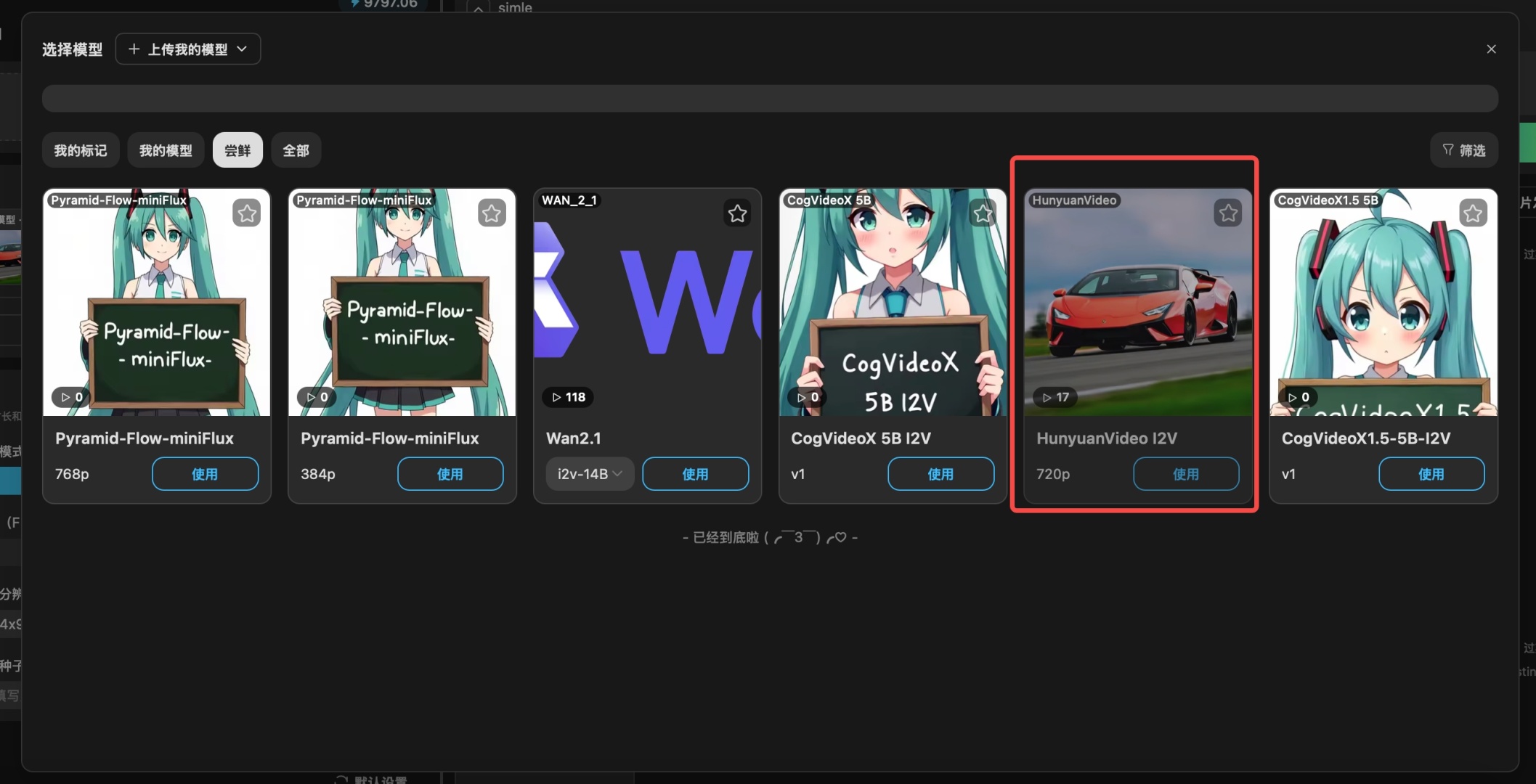Star the CogVideoX1.5-5B-I2V model
Viewport: 1536px width, 784px height.
(x=1473, y=213)
